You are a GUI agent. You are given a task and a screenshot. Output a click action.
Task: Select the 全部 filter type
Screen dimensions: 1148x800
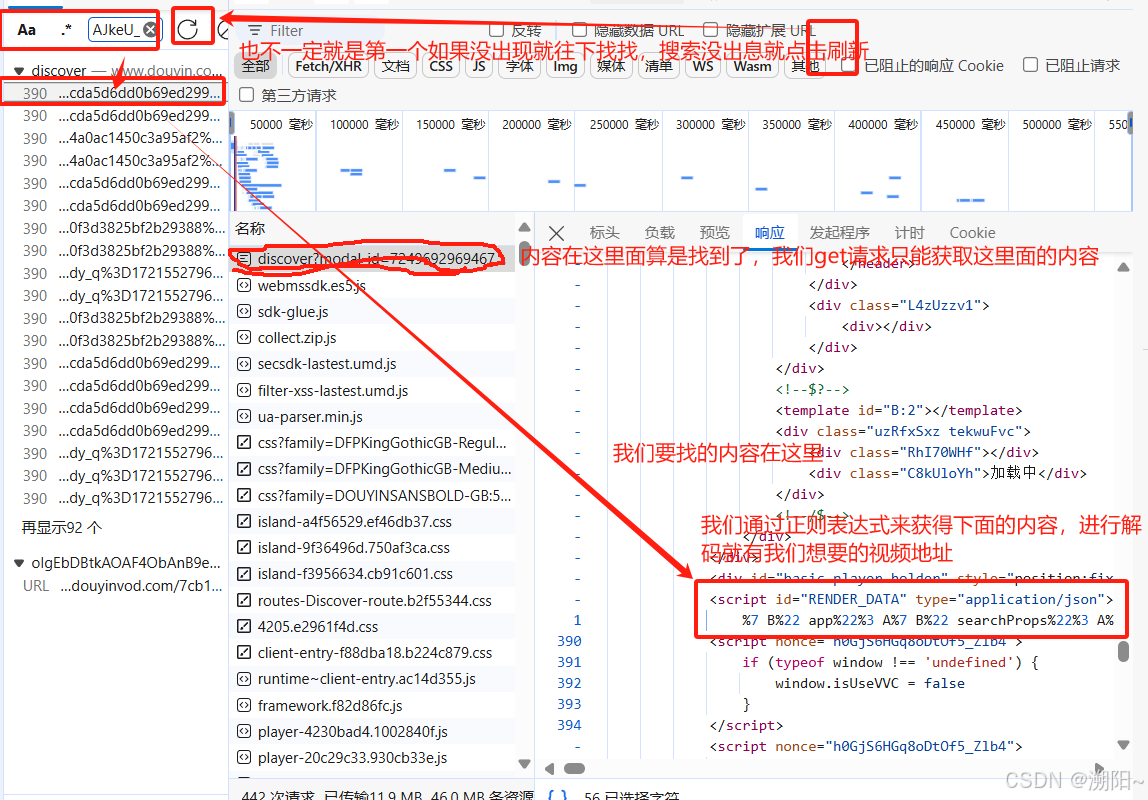click(x=256, y=67)
